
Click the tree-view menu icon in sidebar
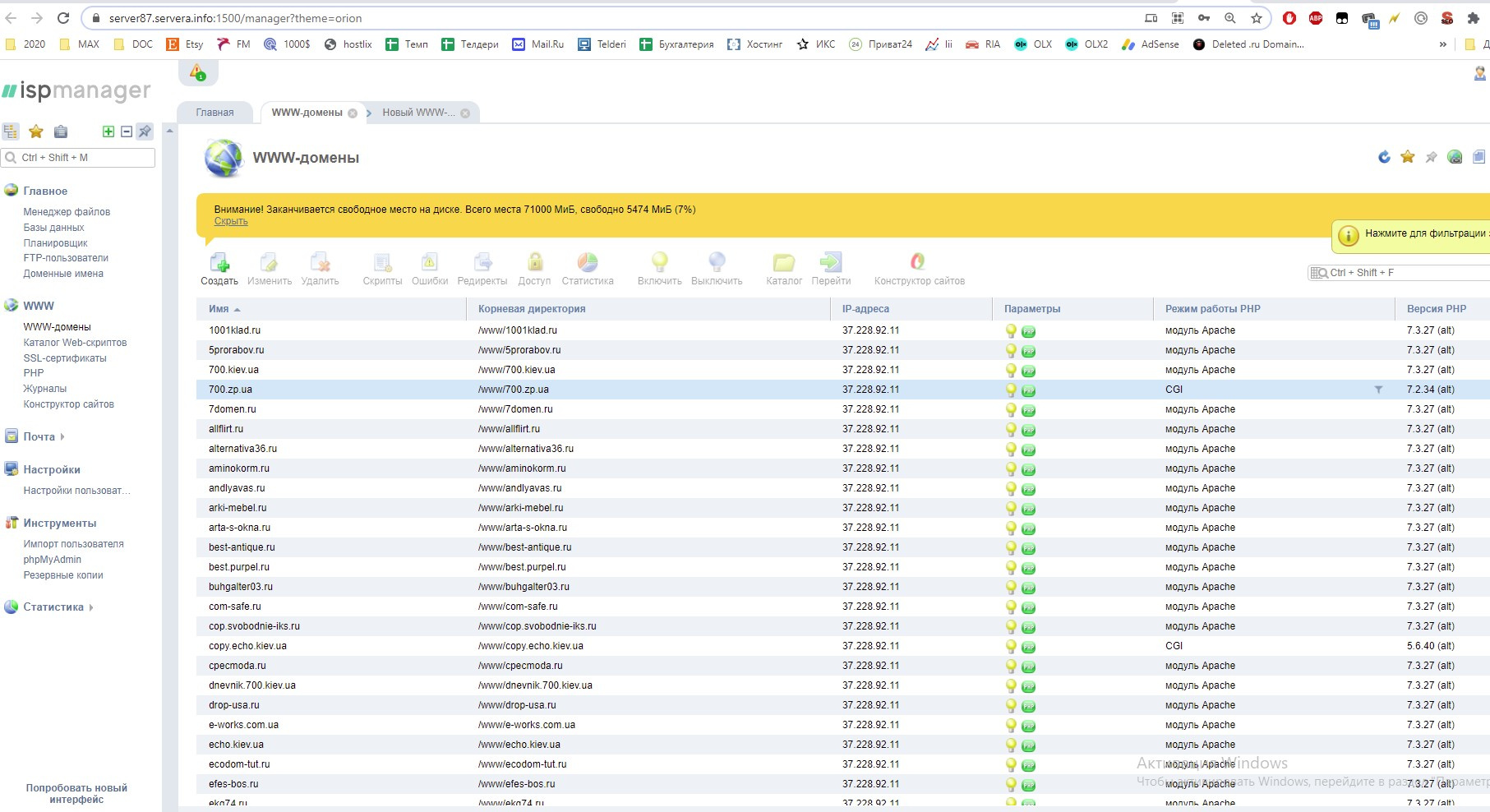tap(11, 131)
